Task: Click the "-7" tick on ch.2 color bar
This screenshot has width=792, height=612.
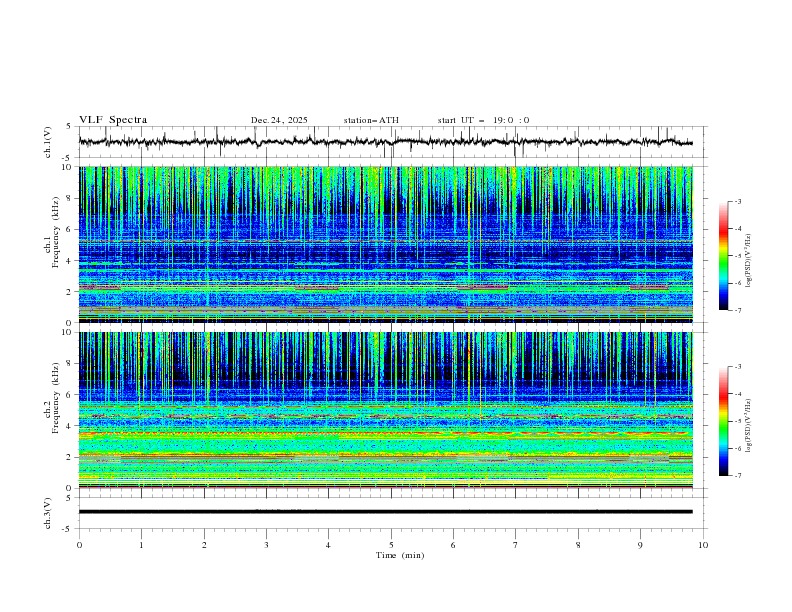Action: point(737,476)
